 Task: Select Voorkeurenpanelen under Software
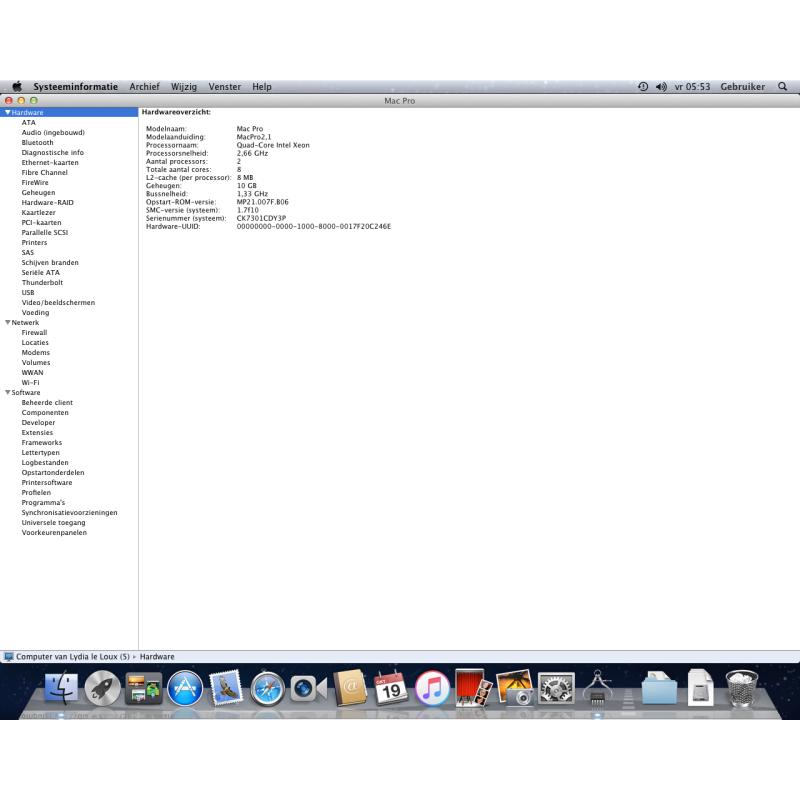click(x=54, y=532)
